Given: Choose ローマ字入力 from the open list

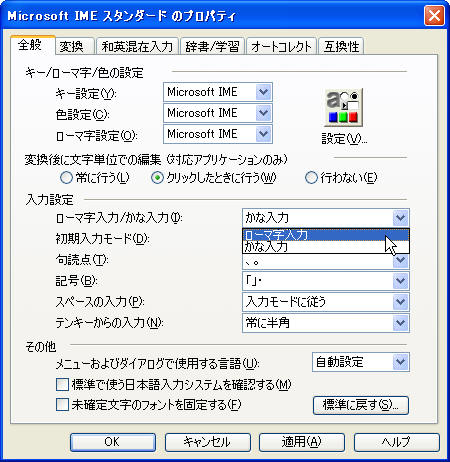Looking at the screenshot, I should pyautogui.click(x=326, y=235).
